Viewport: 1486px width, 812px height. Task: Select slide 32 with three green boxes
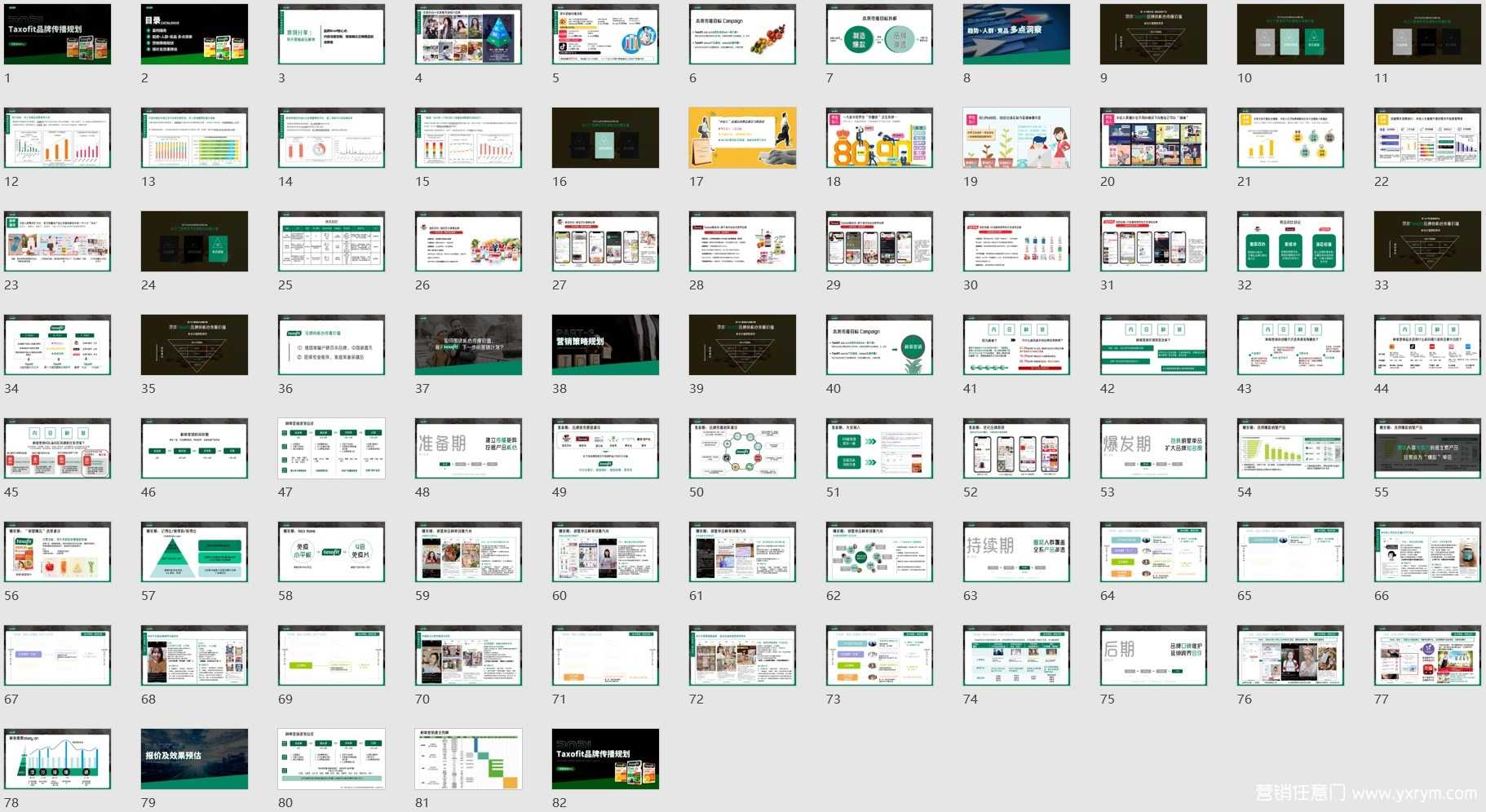point(1290,241)
